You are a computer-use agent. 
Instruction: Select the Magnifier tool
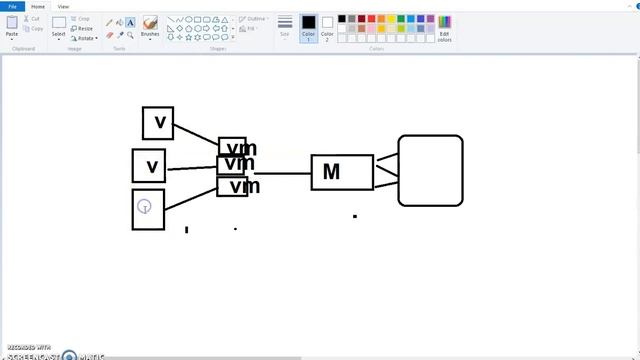tap(130, 36)
